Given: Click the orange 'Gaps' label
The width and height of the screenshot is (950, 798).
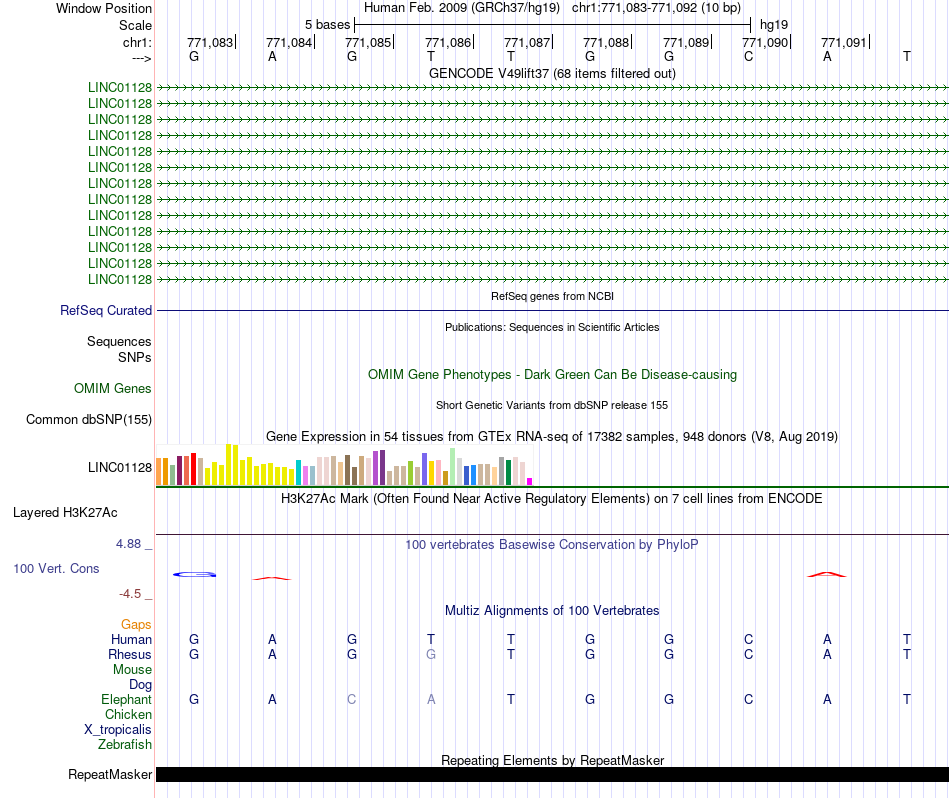Looking at the screenshot, I should click(x=136, y=625).
